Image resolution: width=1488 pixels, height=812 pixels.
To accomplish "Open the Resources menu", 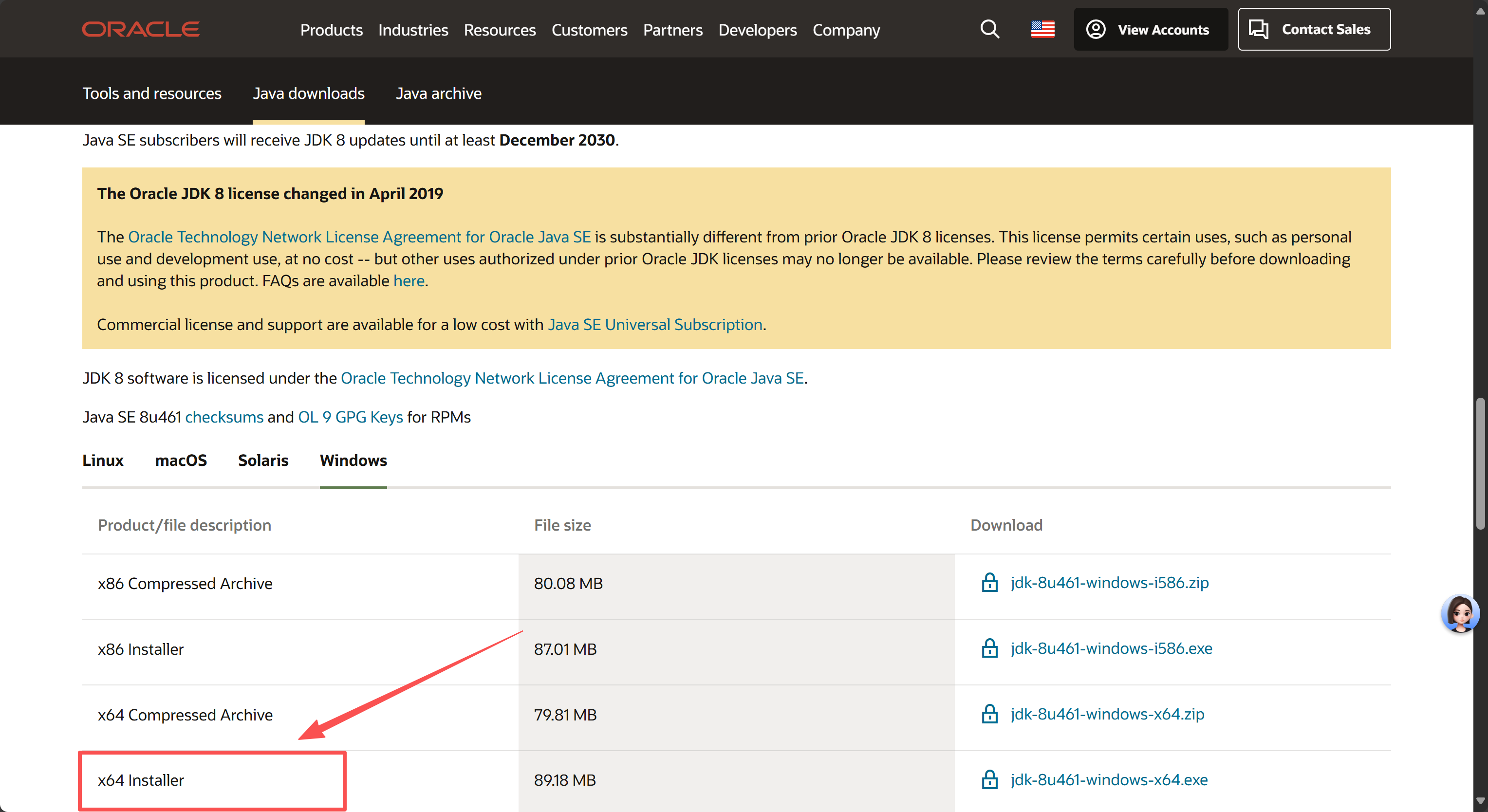I will 500,30.
